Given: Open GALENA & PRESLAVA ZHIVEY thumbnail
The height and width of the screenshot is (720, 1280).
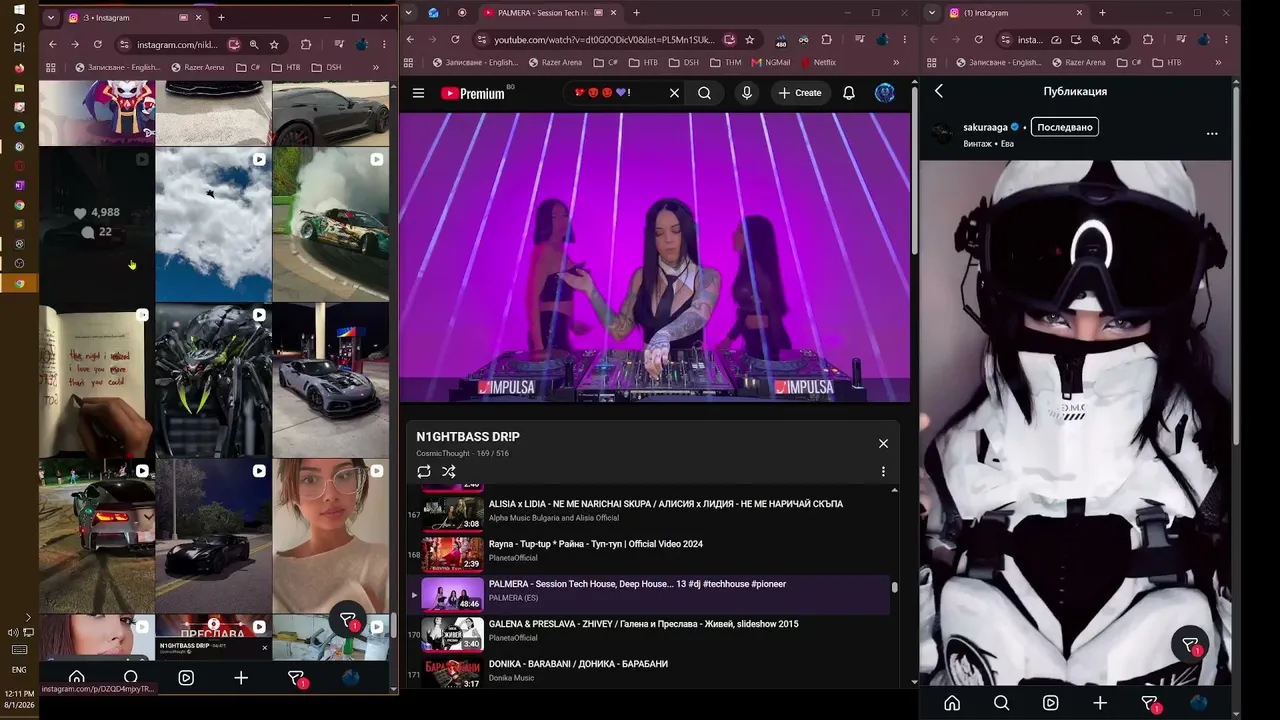Looking at the screenshot, I should point(452,634).
